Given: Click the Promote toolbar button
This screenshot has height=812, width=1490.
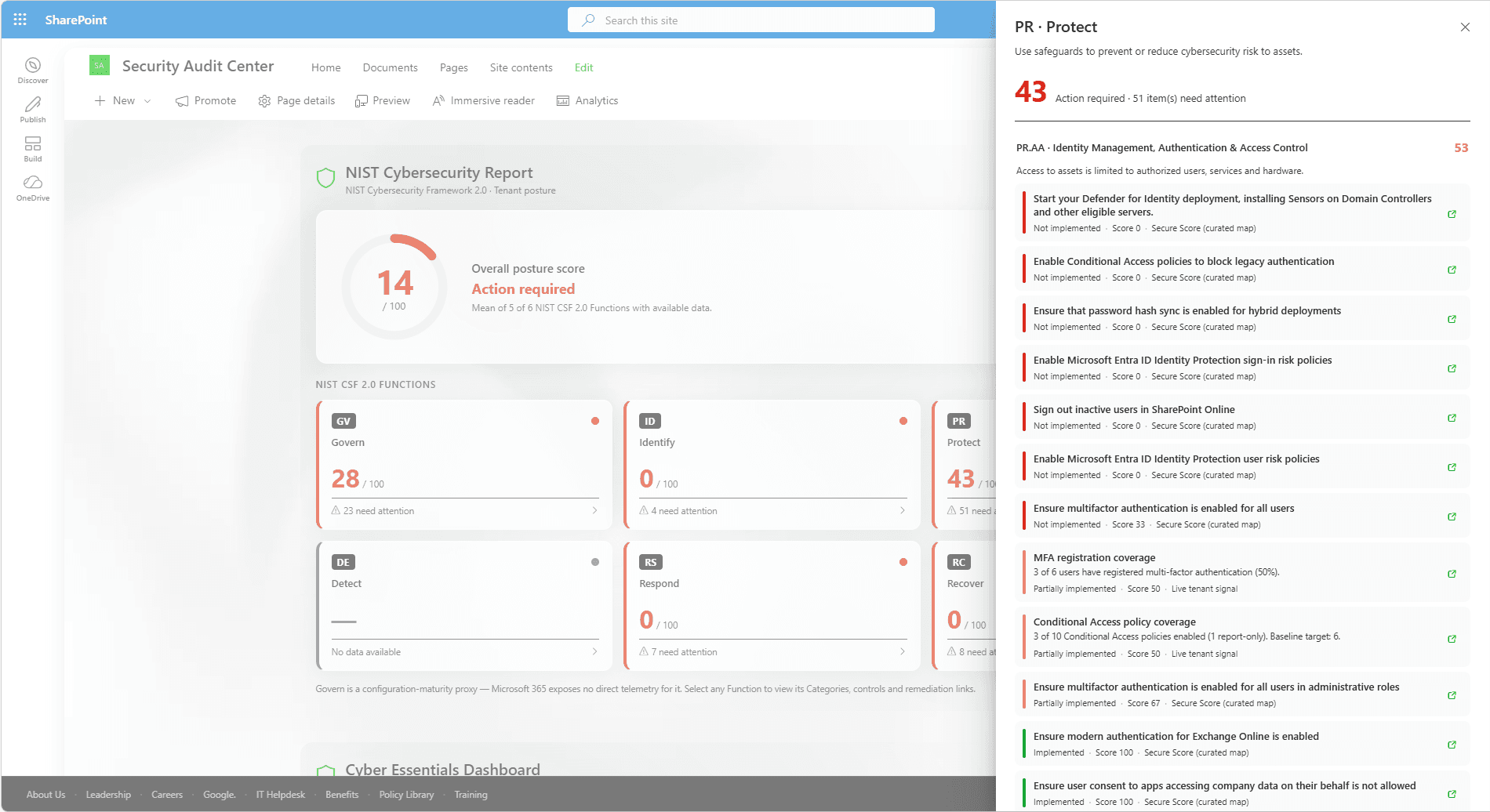Looking at the screenshot, I should click(205, 100).
